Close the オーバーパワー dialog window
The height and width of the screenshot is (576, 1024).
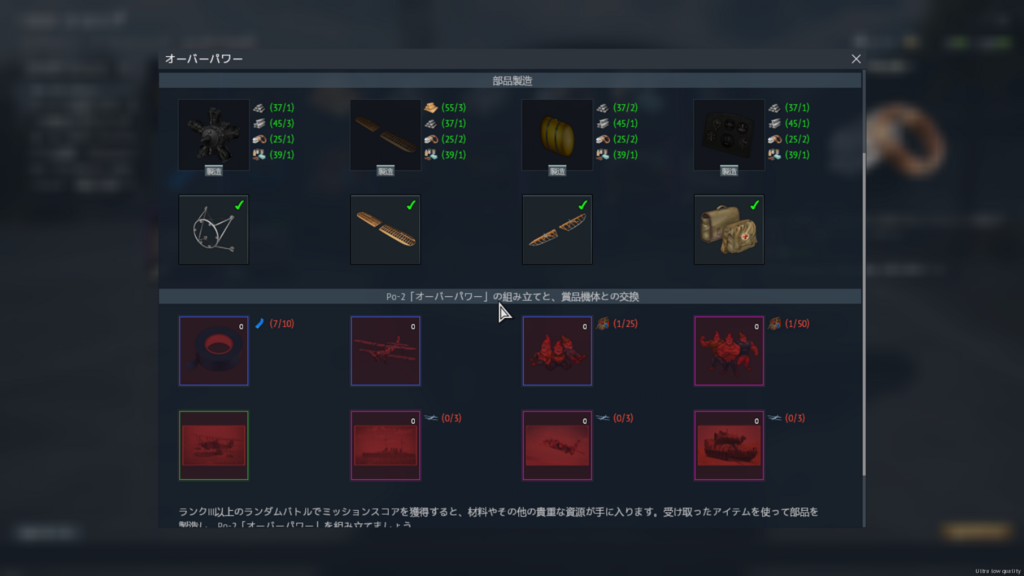click(x=856, y=59)
